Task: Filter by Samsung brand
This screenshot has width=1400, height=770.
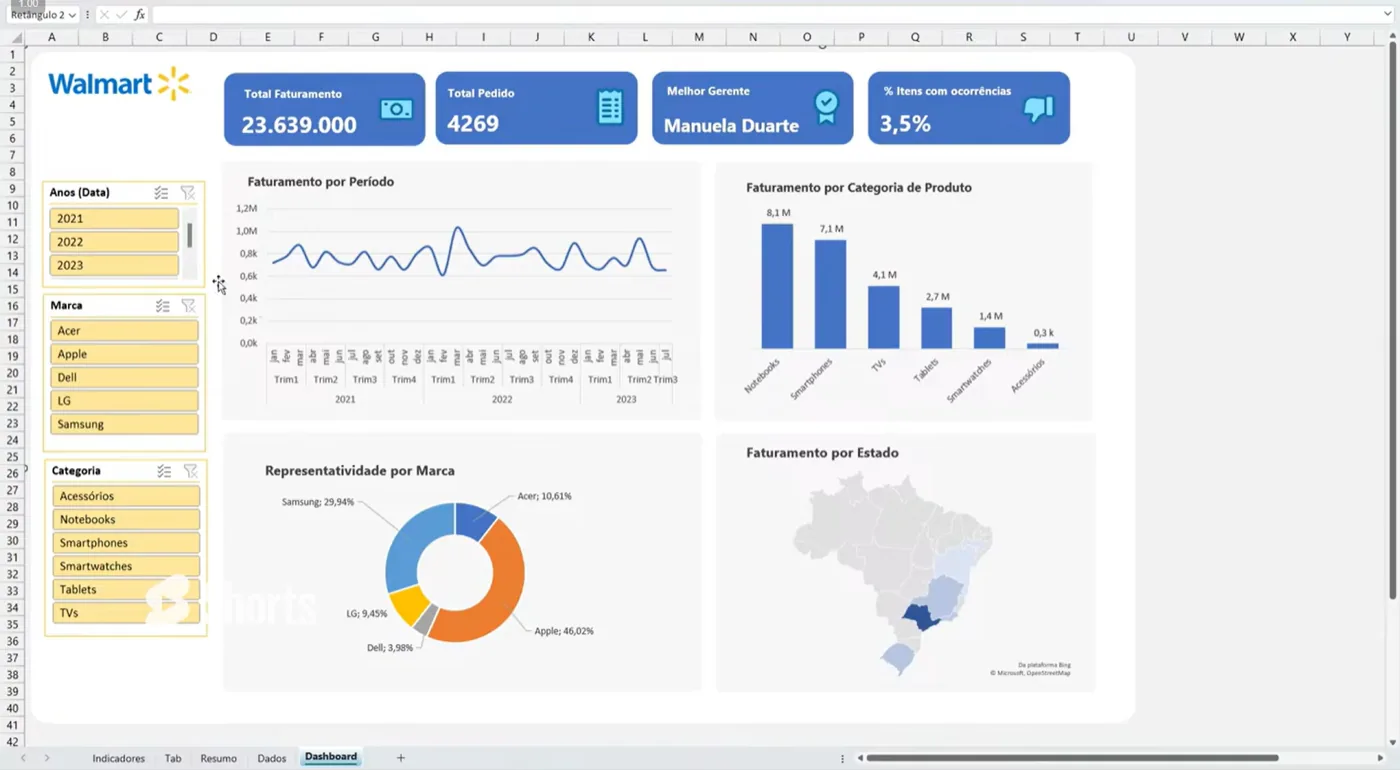Action: pos(124,424)
